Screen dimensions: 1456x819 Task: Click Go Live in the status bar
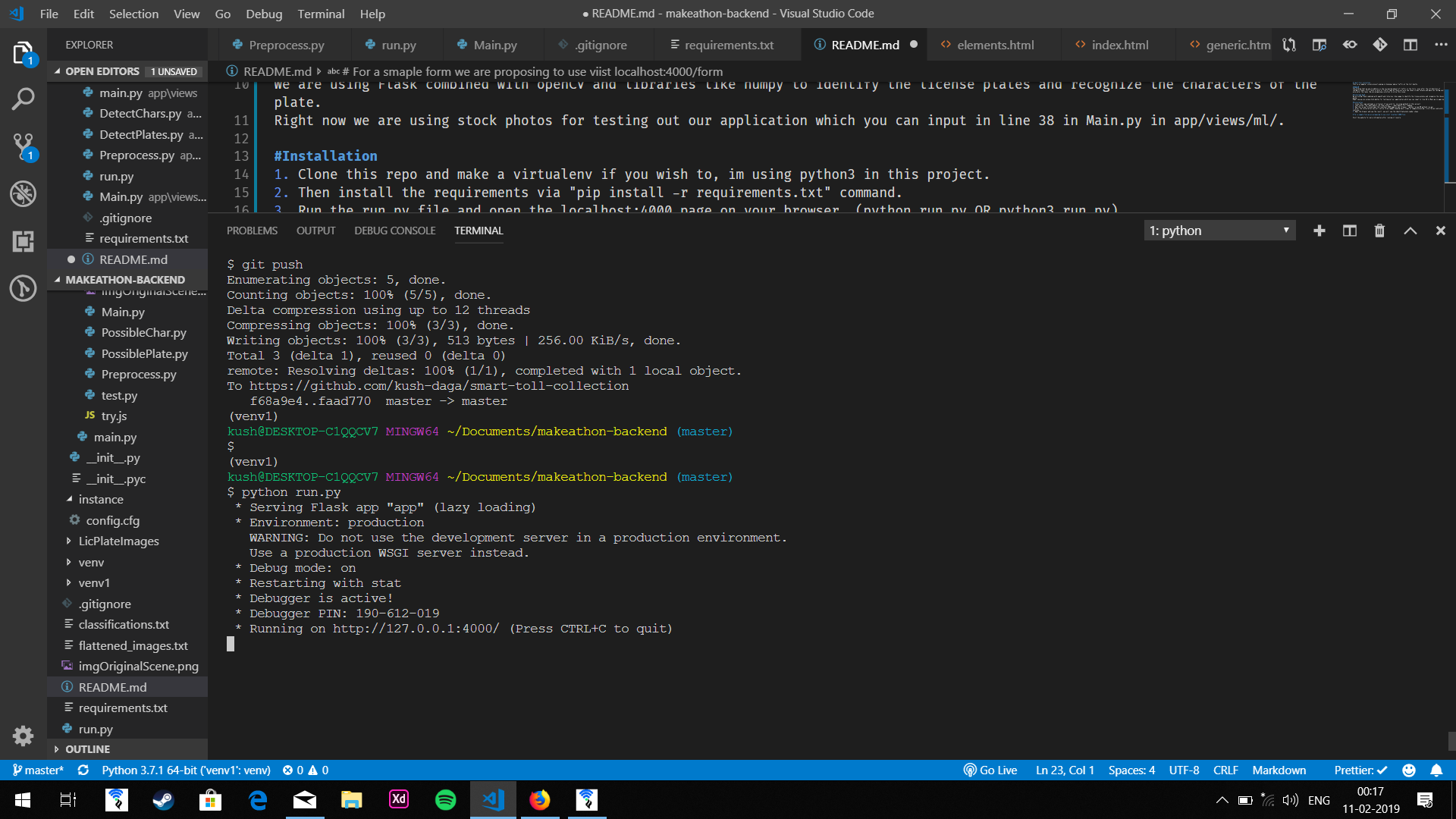990,770
